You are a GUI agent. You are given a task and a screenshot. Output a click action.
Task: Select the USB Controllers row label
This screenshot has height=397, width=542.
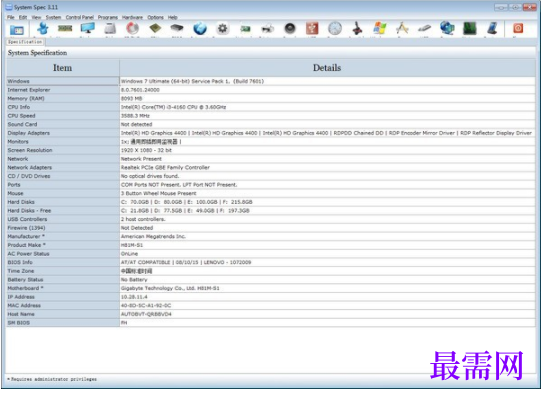63,219
